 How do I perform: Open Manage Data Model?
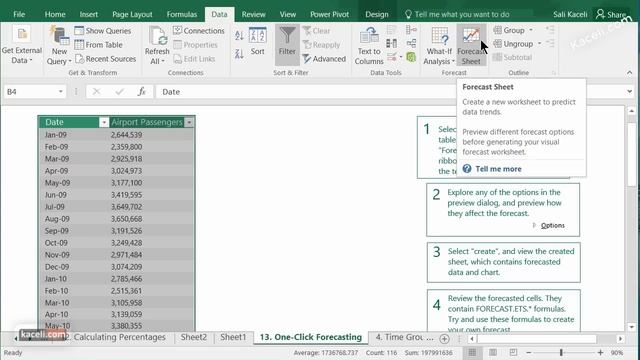(411, 57)
